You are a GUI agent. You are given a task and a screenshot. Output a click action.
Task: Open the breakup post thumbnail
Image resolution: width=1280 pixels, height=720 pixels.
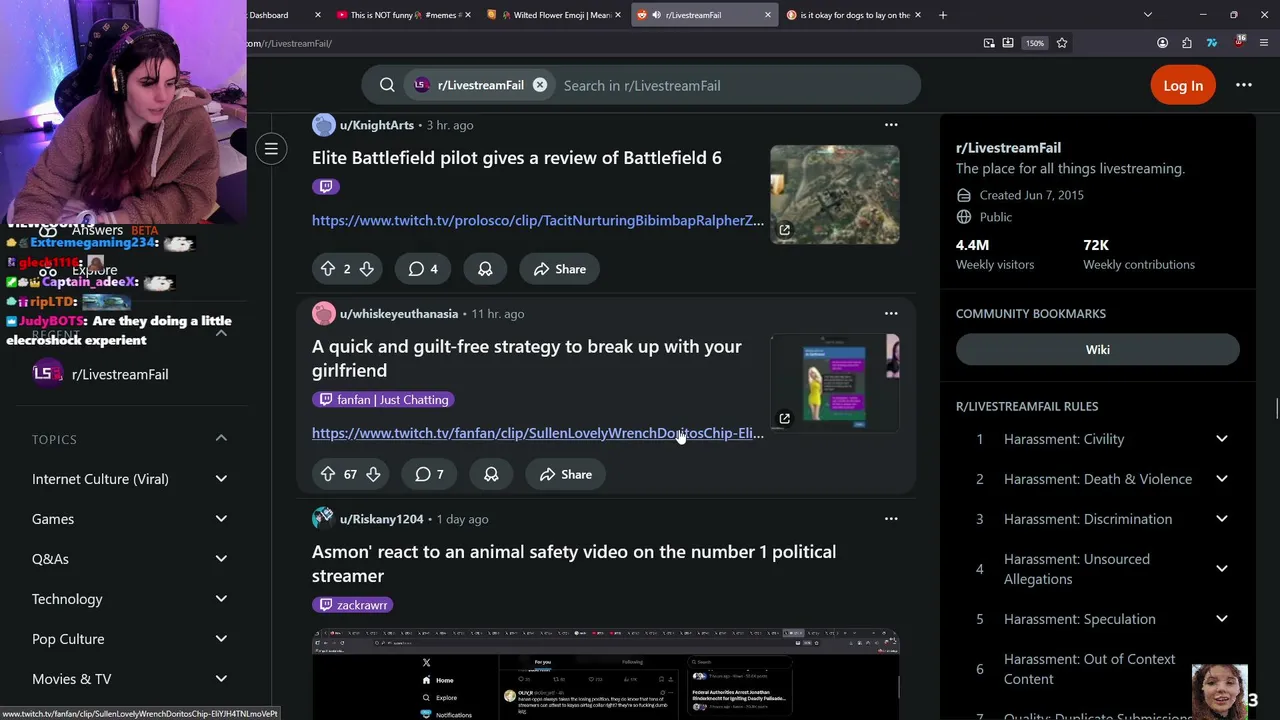pos(835,384)
